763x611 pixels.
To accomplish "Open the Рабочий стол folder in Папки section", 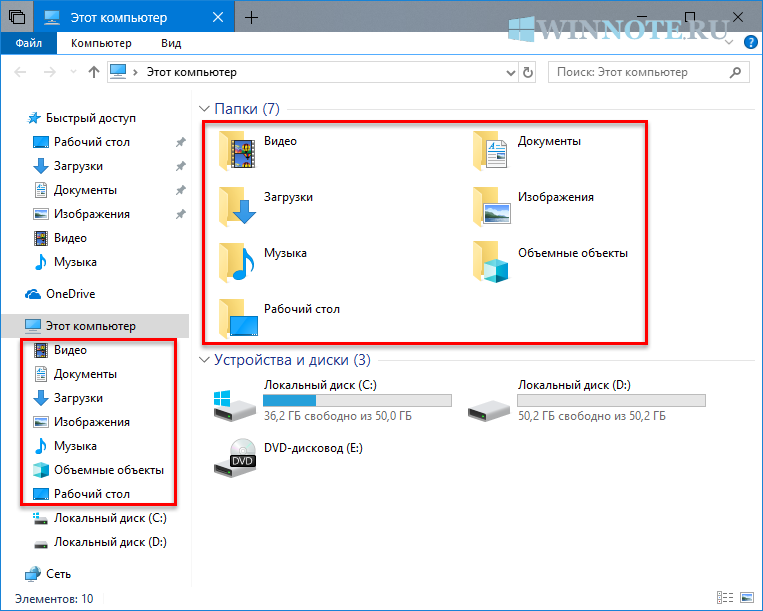I will tap(279, 318).
